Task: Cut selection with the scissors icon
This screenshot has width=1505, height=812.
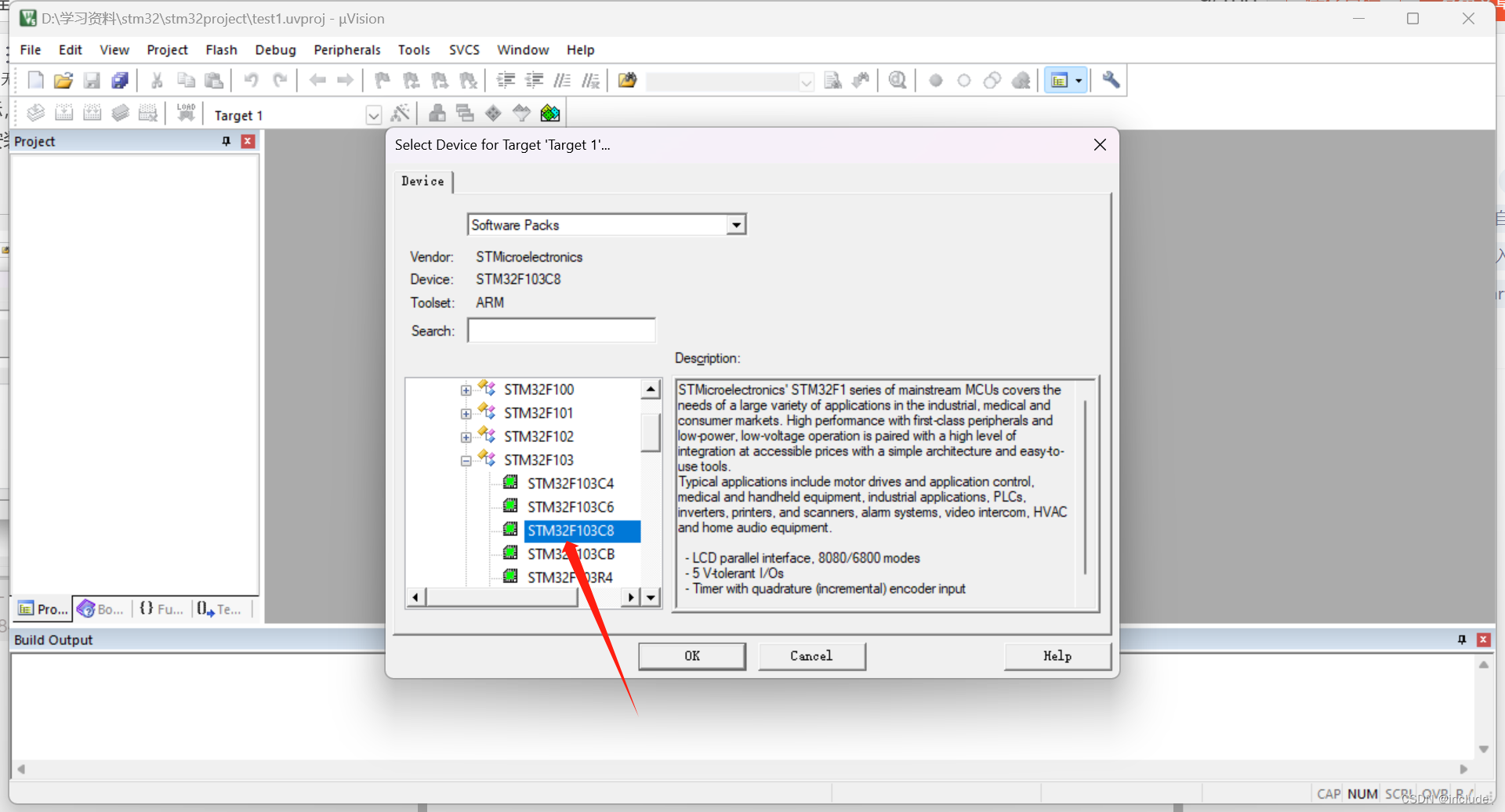Action: pyautogui.click(x=157, y=80)
